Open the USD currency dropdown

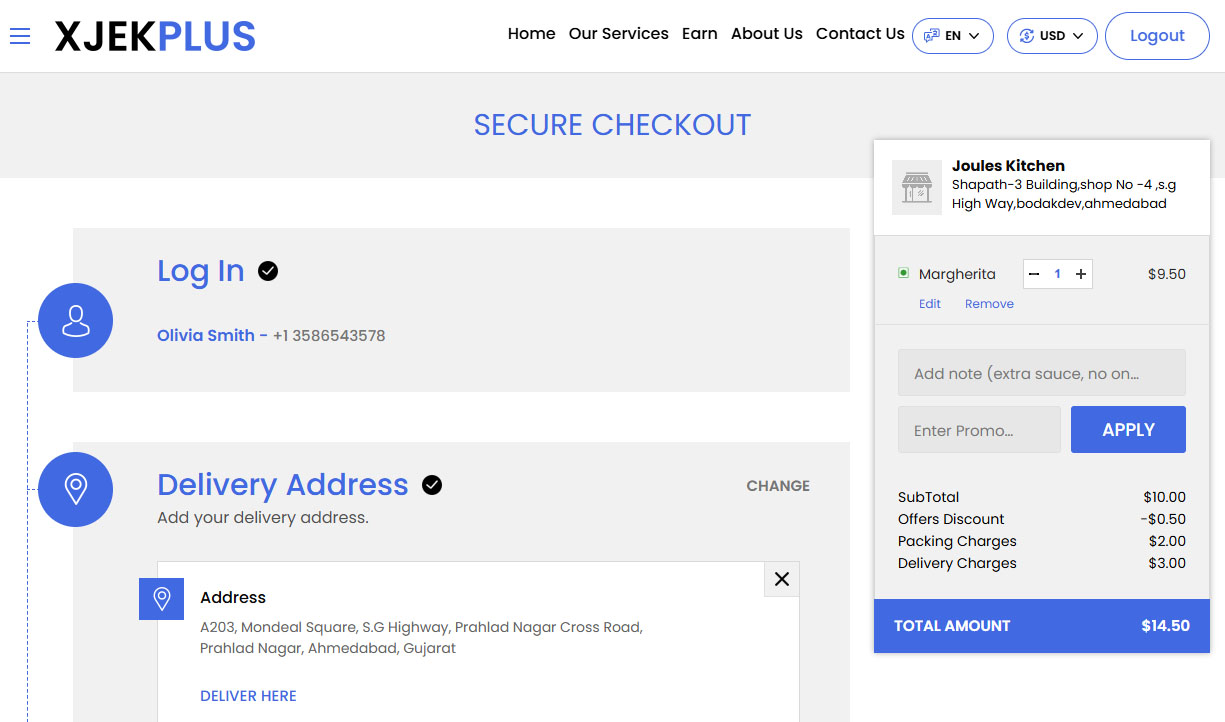pyautogui.click(x=1052, y=35)
